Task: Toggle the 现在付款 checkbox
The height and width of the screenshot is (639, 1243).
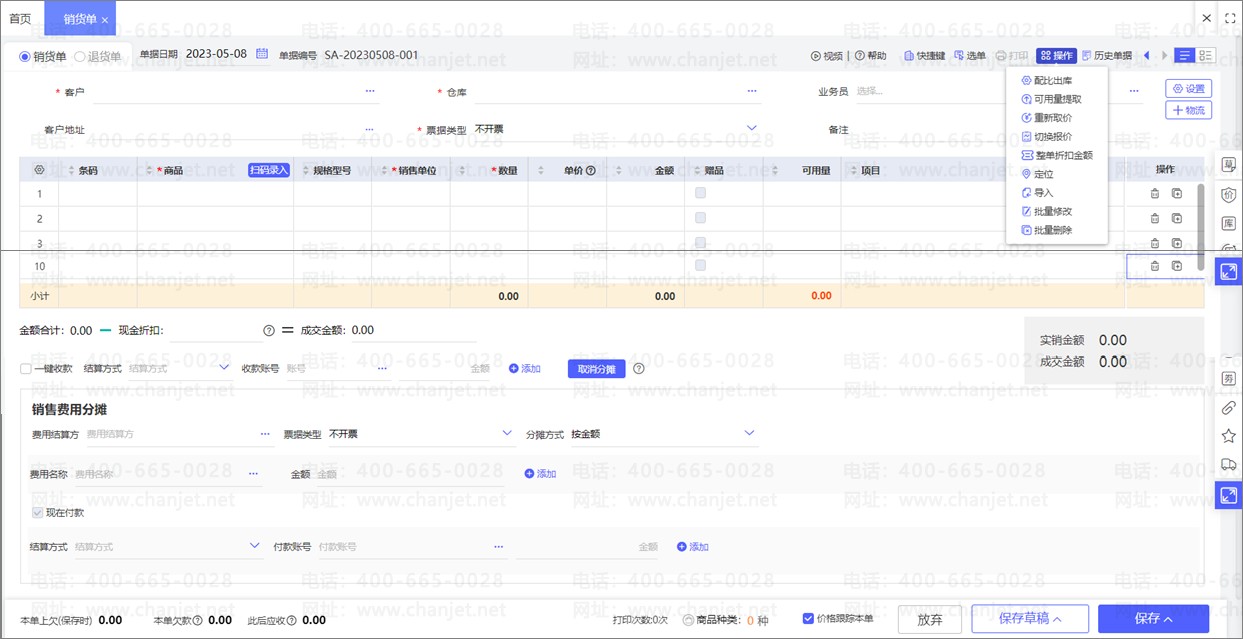Action: click(x=38, y=512)
